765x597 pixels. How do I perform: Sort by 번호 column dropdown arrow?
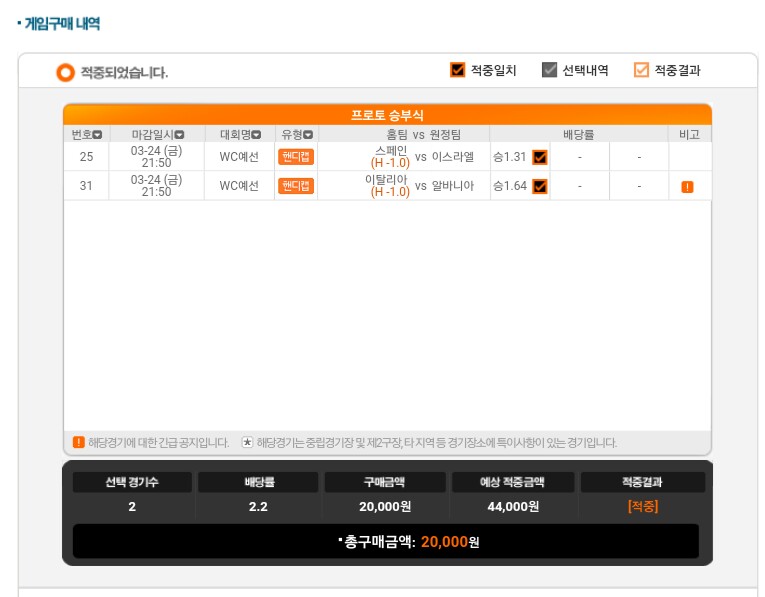(x=97, y=135)
